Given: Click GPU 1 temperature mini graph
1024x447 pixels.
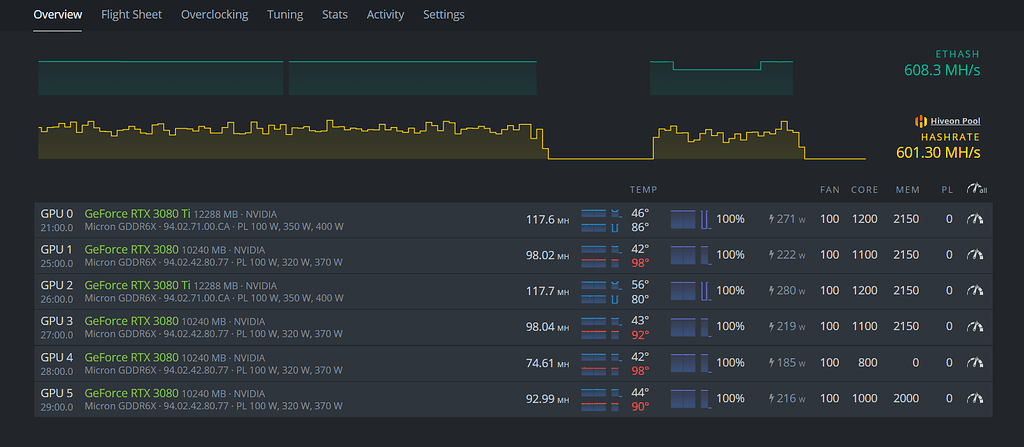Looking at the screenshot, I should 600,256.
